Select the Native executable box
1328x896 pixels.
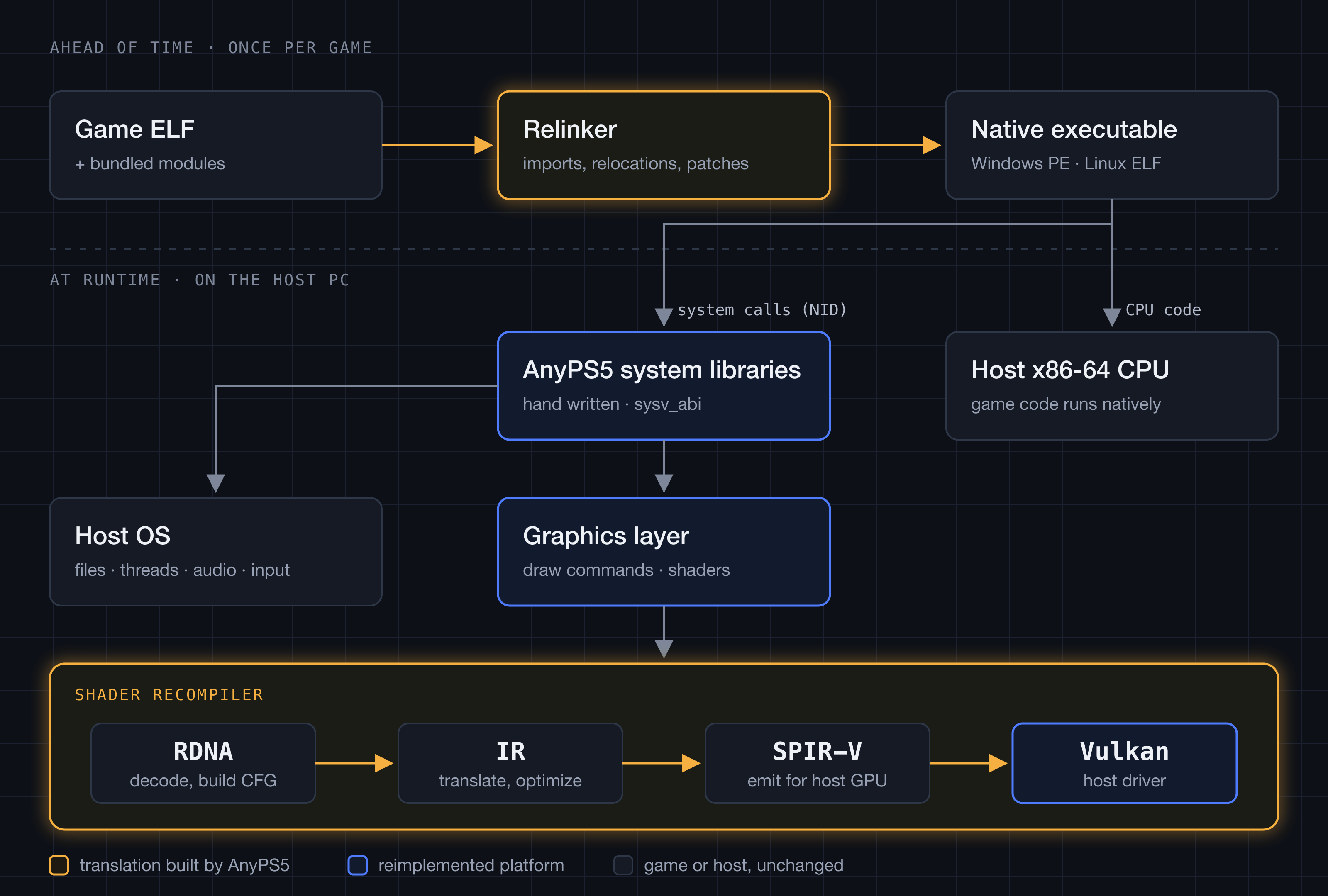click(1111, 145)
